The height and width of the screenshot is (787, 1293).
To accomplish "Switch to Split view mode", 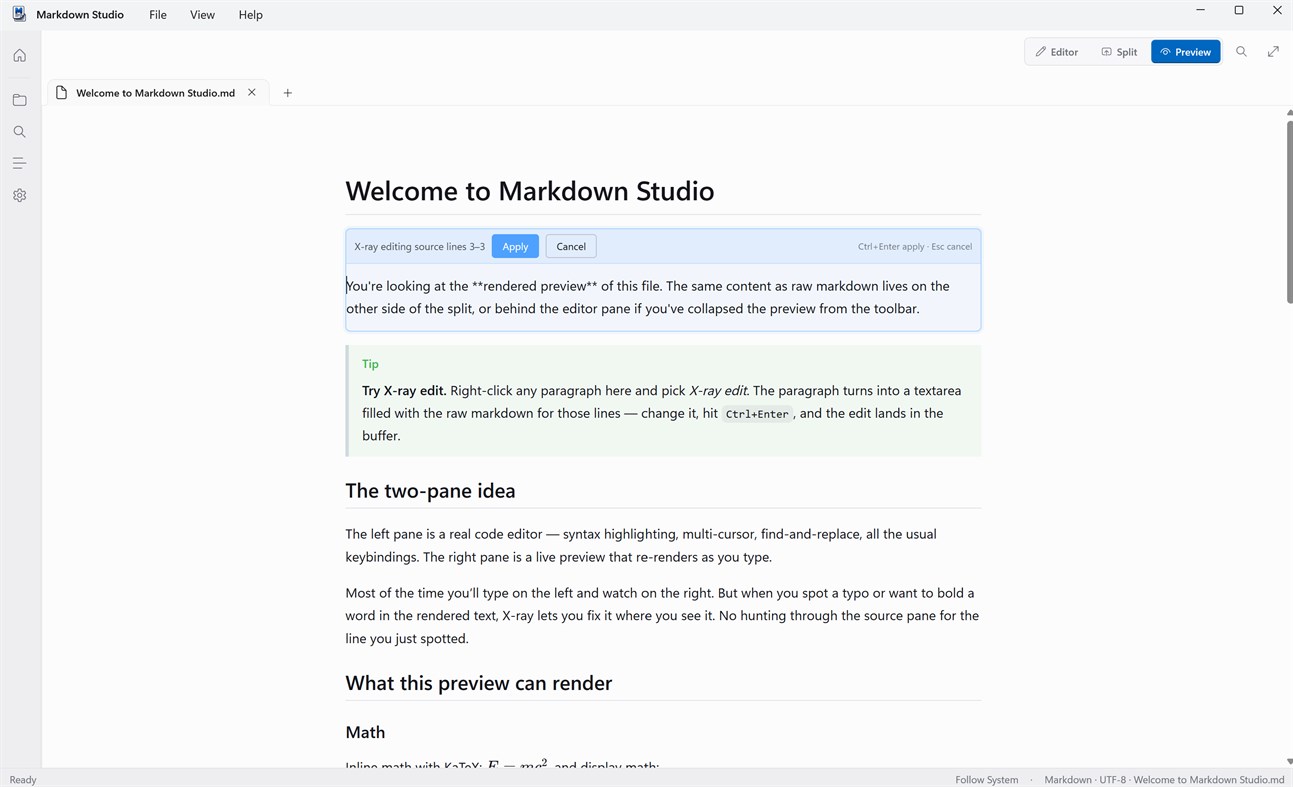I will pyautogui.click(x=1119, y=52).
